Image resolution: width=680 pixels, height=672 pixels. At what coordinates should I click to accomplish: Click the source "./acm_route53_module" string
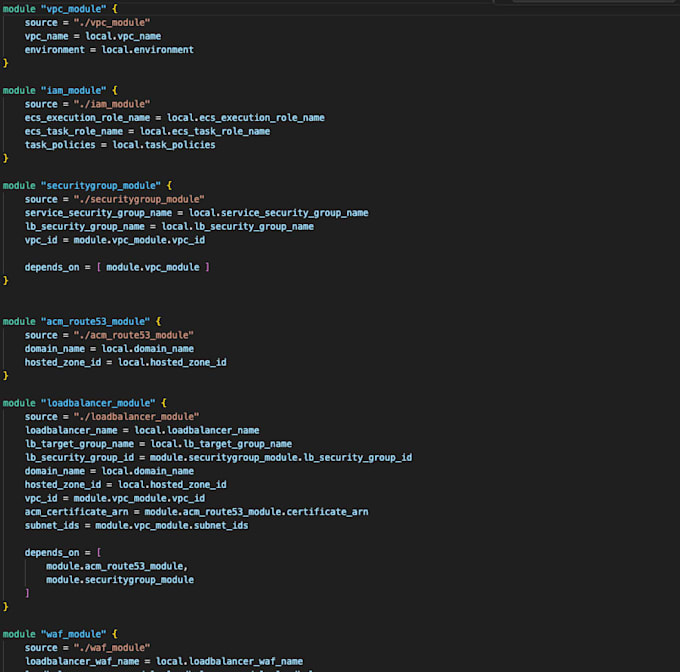134,335
